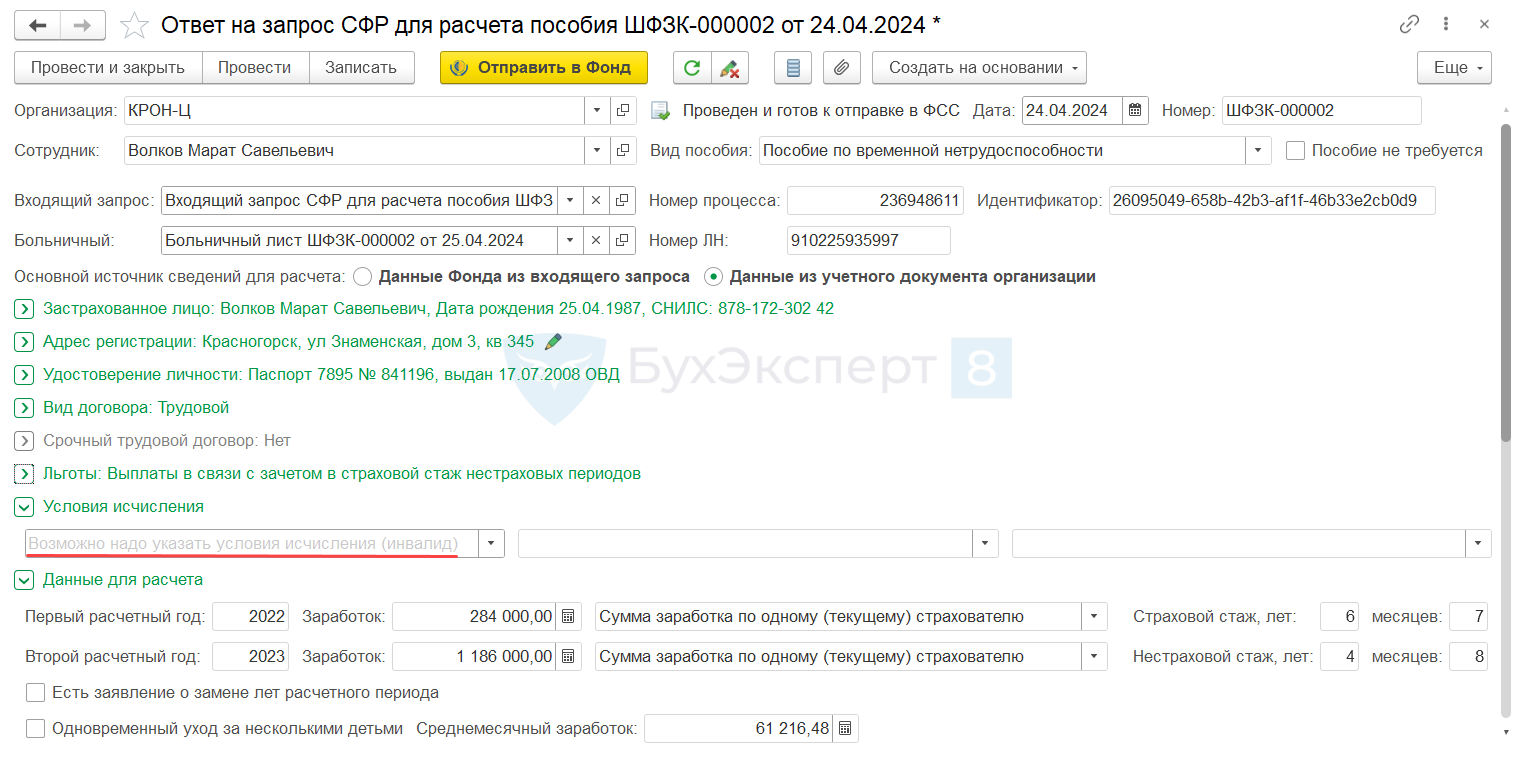This screenshot has width=1514, height=760.
Task: Expand the Льготы section
Action: point(25,474)
